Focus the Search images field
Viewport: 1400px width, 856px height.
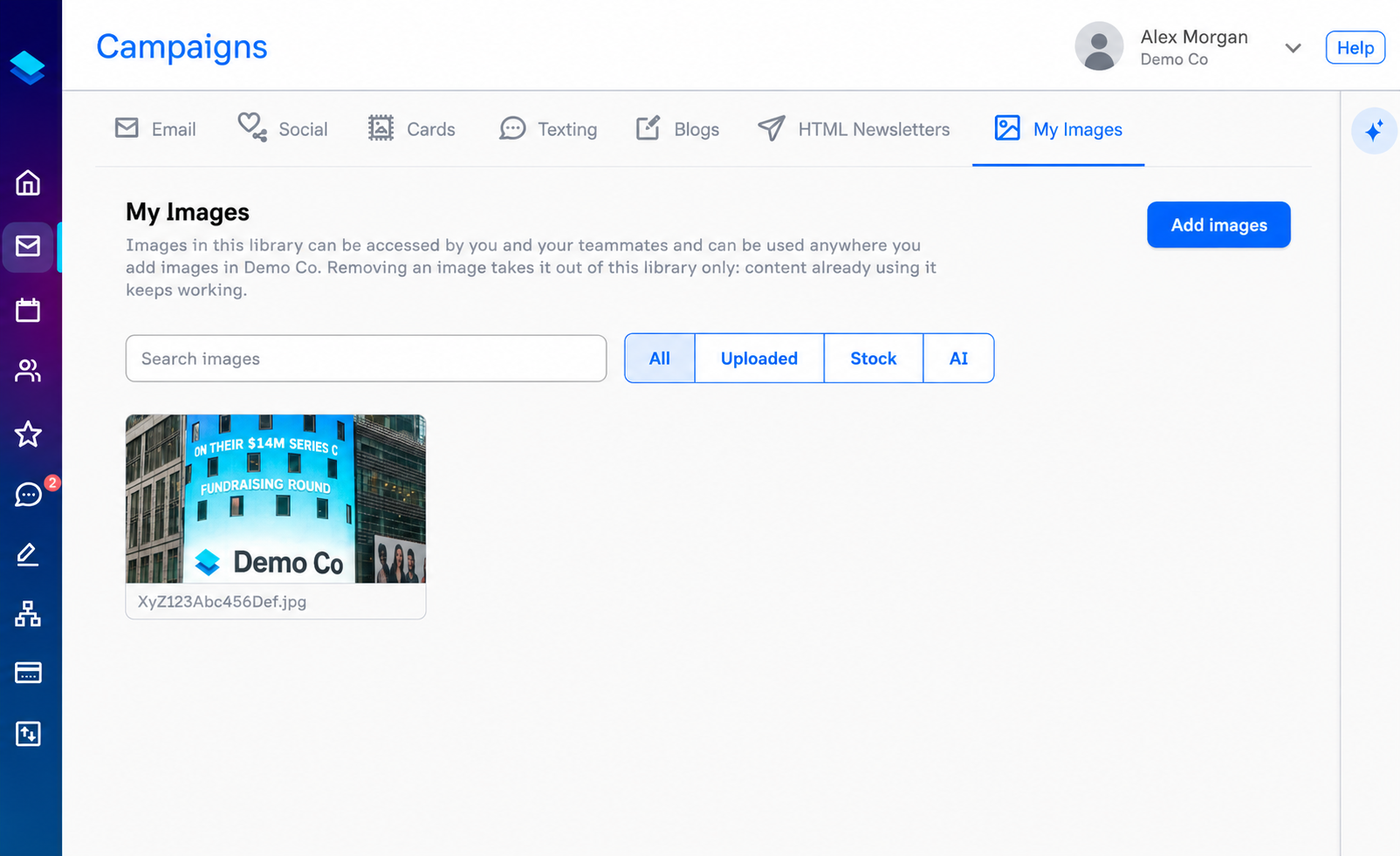pos(366,359)
